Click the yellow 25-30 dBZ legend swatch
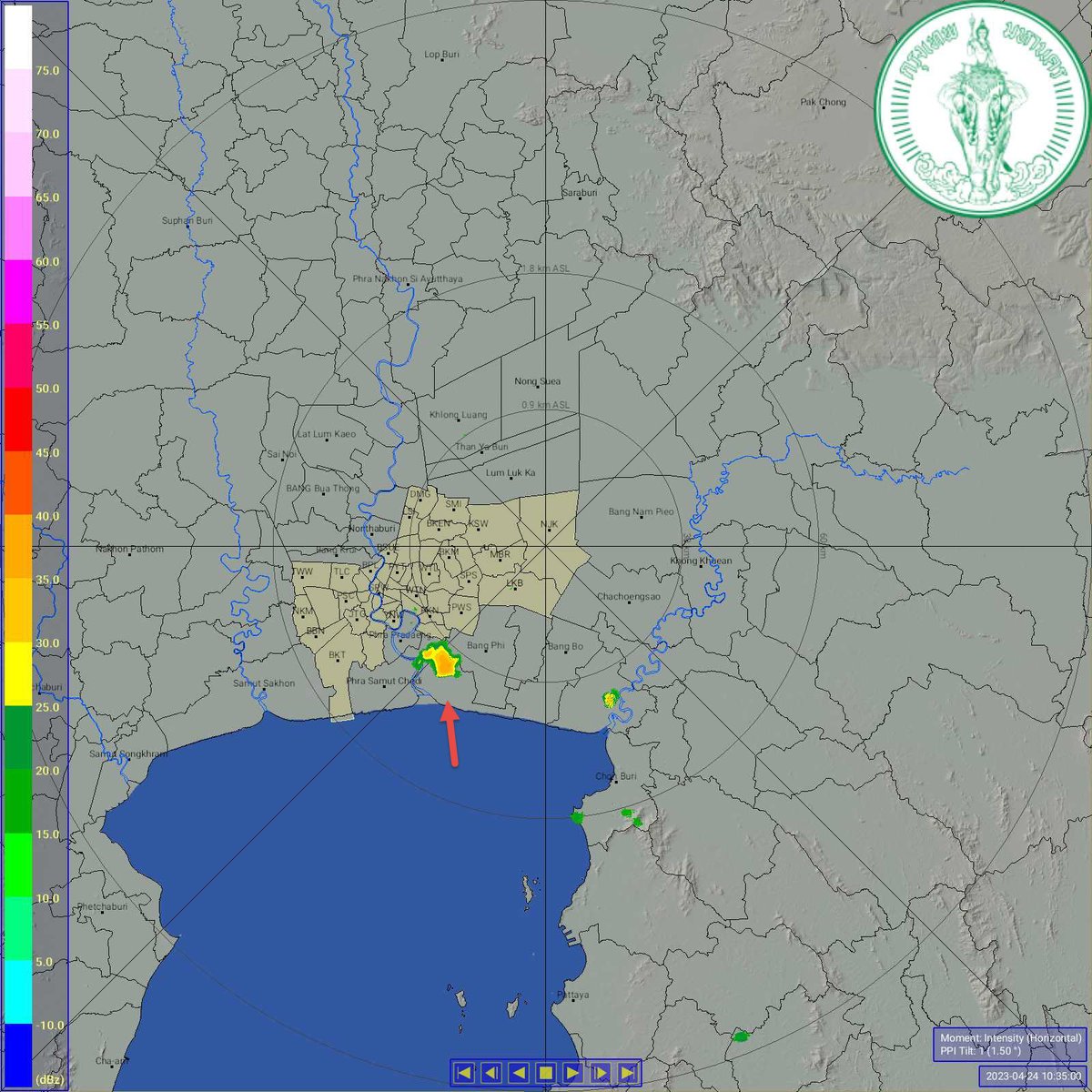 click(18, 674)
